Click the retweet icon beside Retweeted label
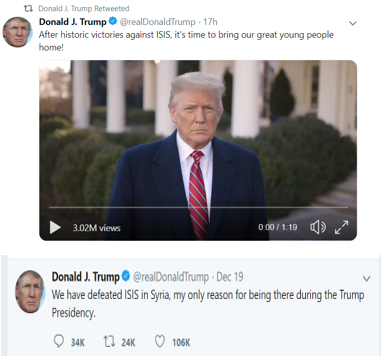This screenshot has width=384, height=360. tap(29, 8)
